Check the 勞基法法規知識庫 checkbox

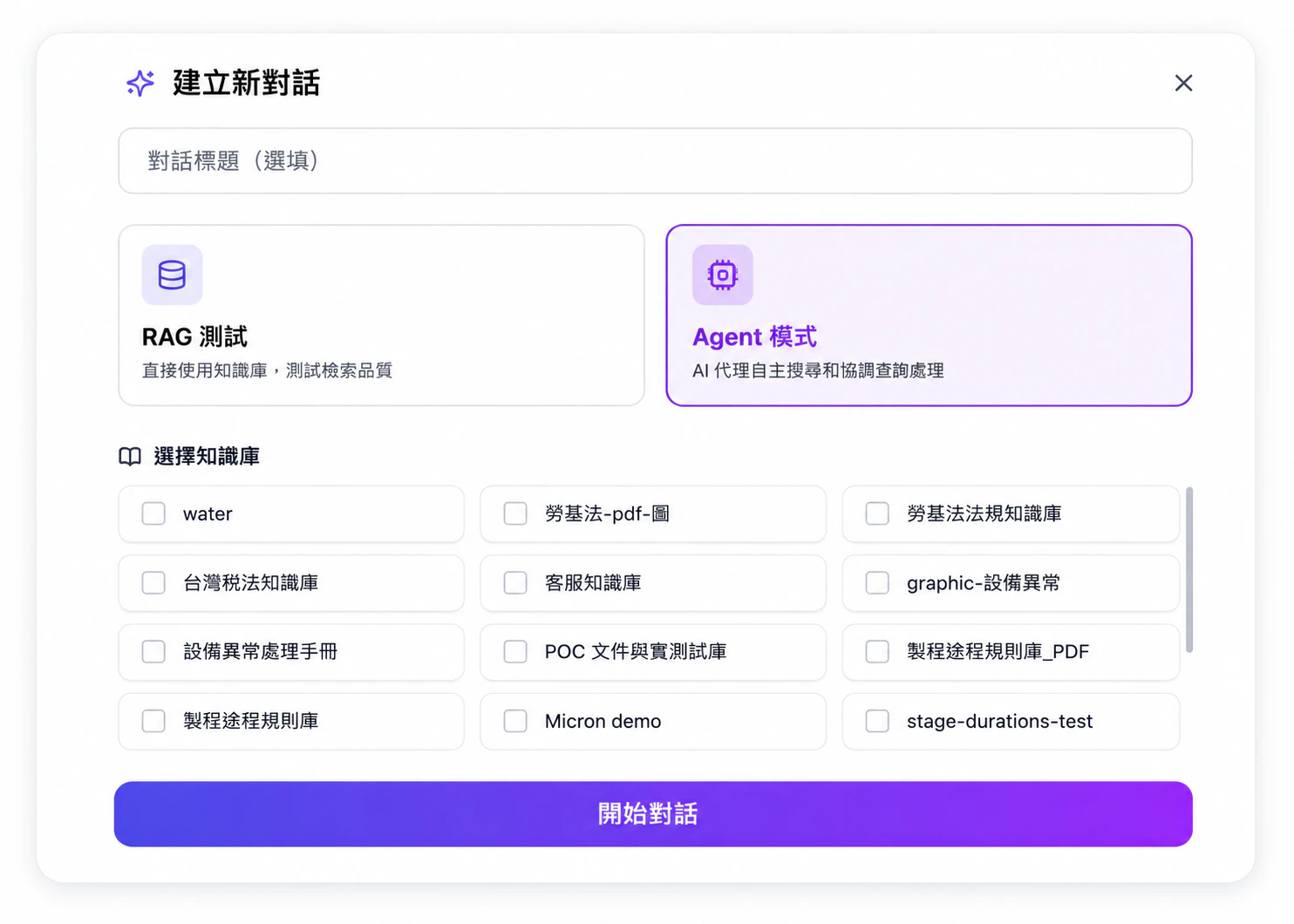click(877, 513)
